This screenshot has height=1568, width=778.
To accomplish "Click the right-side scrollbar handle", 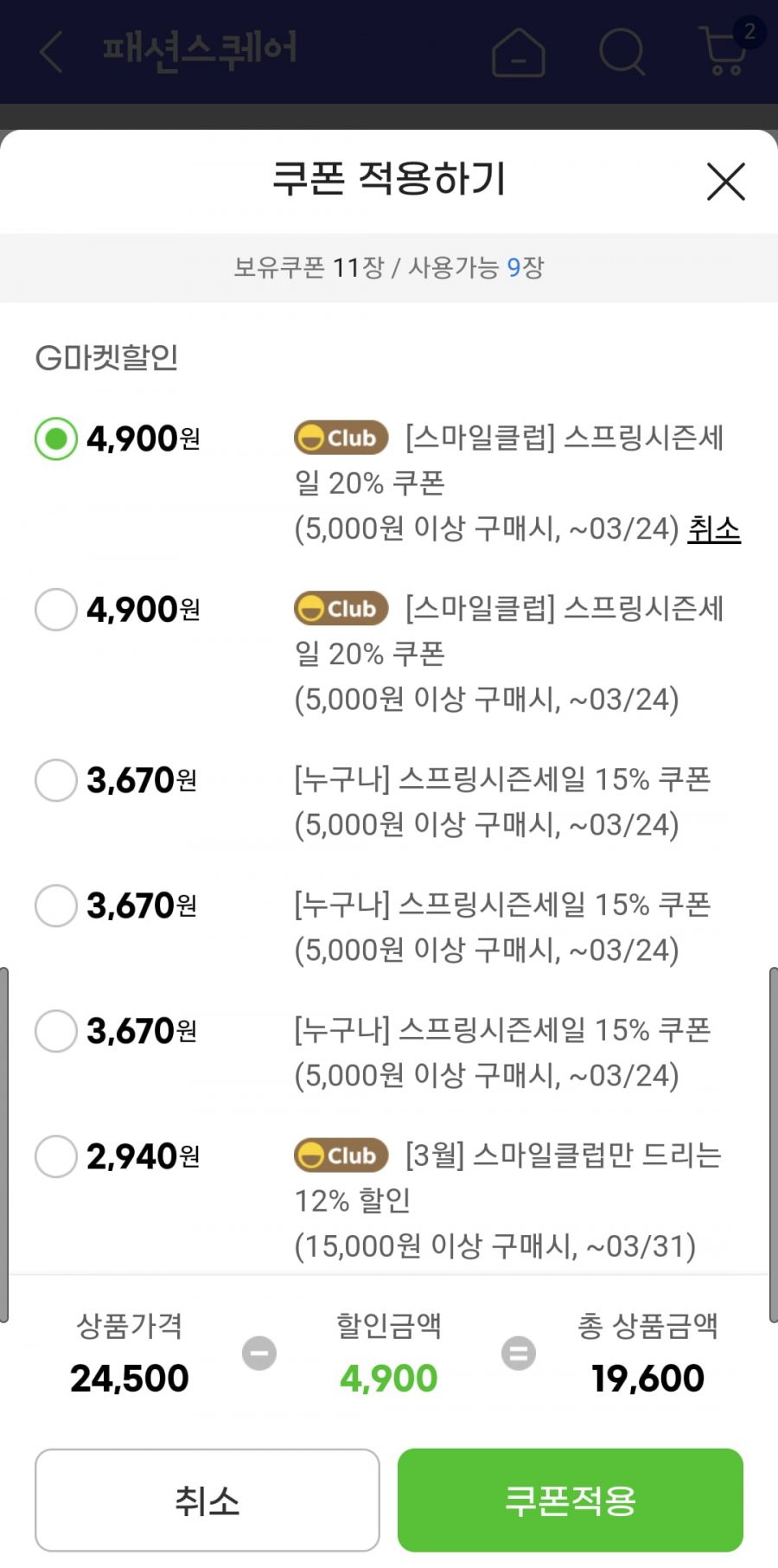I will click(773, 1144).
